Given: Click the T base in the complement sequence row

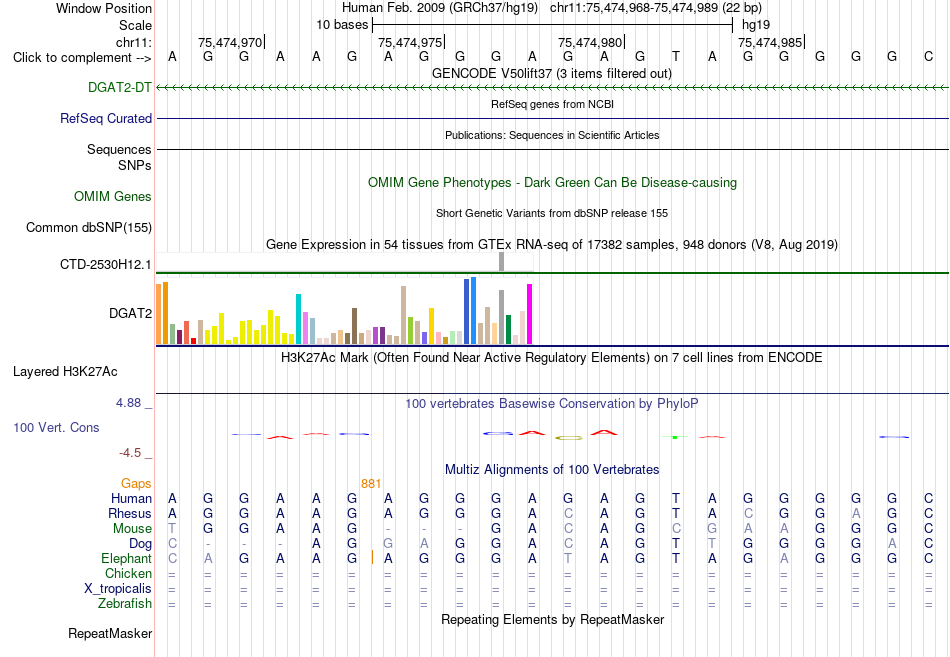Looking at the screenshot, I should (x=676, y=57).
